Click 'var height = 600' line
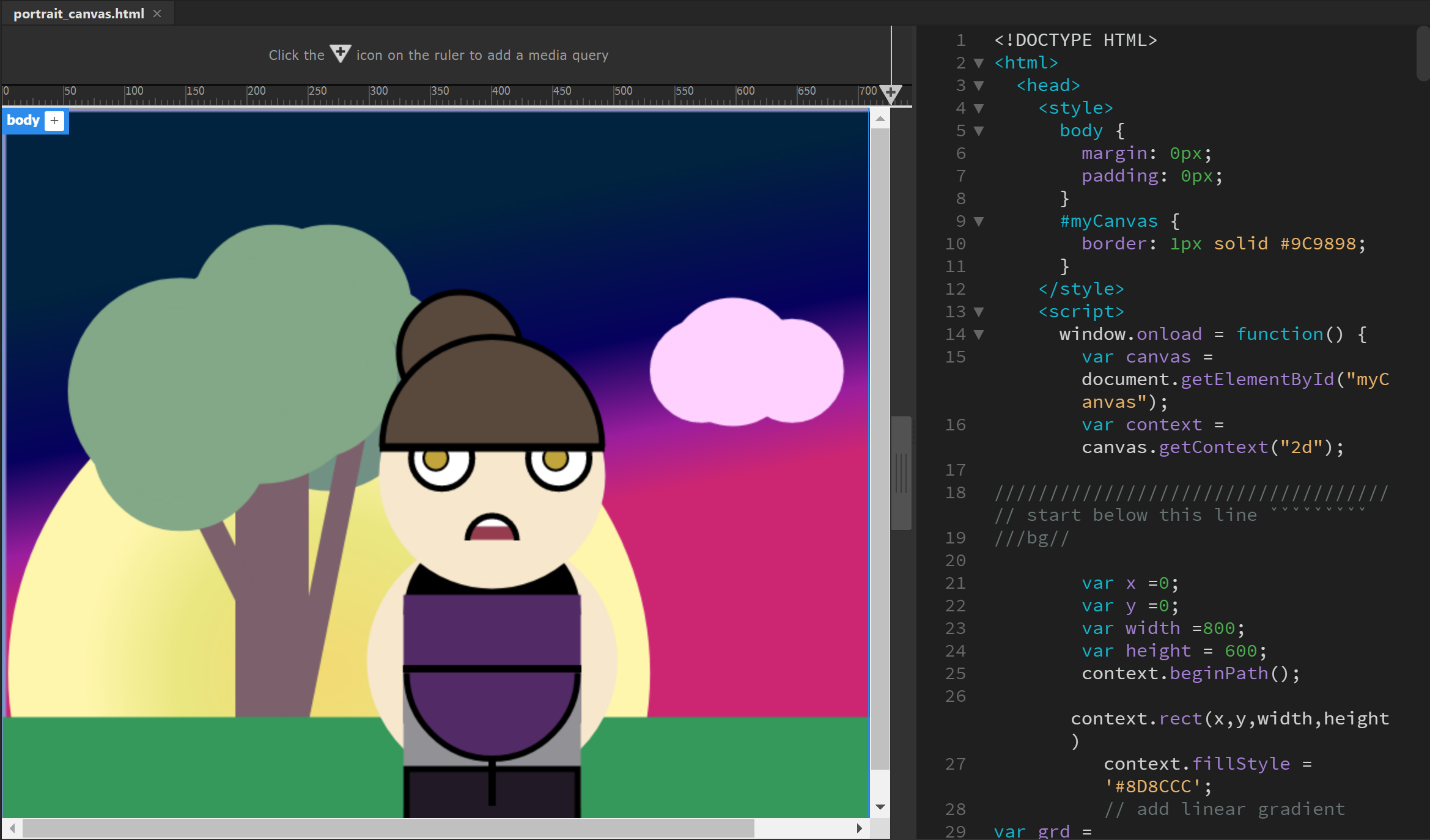This screenshot has height=840, width=1430. (x=1174, y=651)
